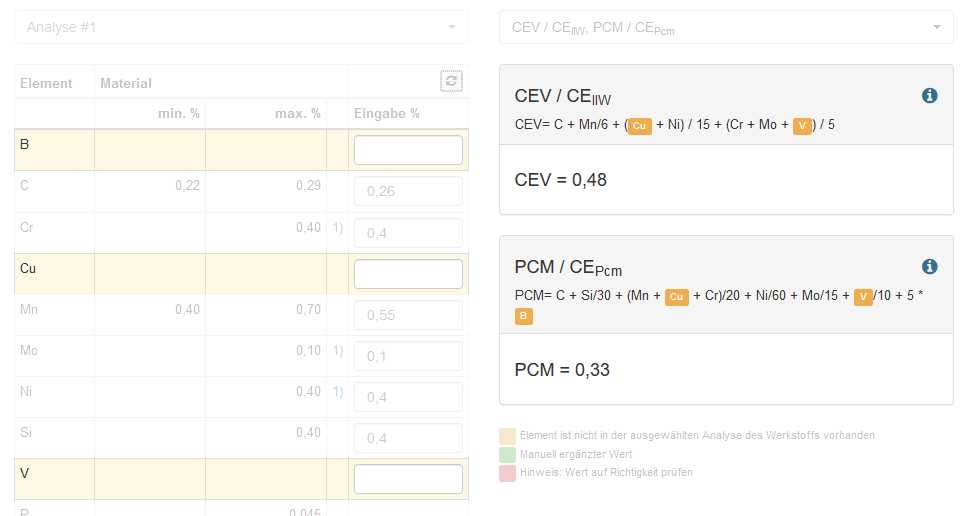963x516 pixels.
Task: Click the Cu badge in the CEV formula
Action: point(641,126)
